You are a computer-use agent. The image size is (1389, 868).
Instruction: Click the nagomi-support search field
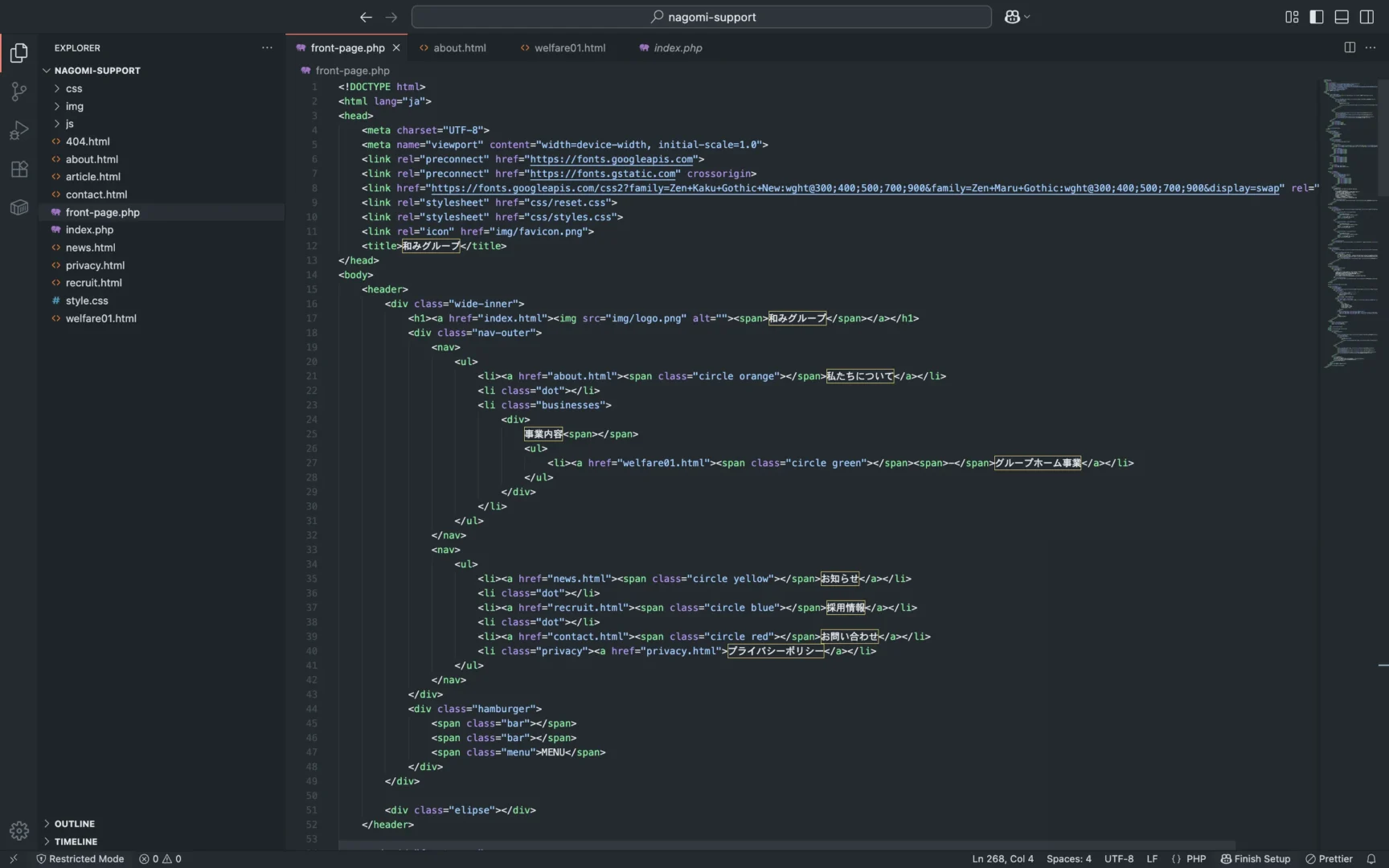[701, 17]
